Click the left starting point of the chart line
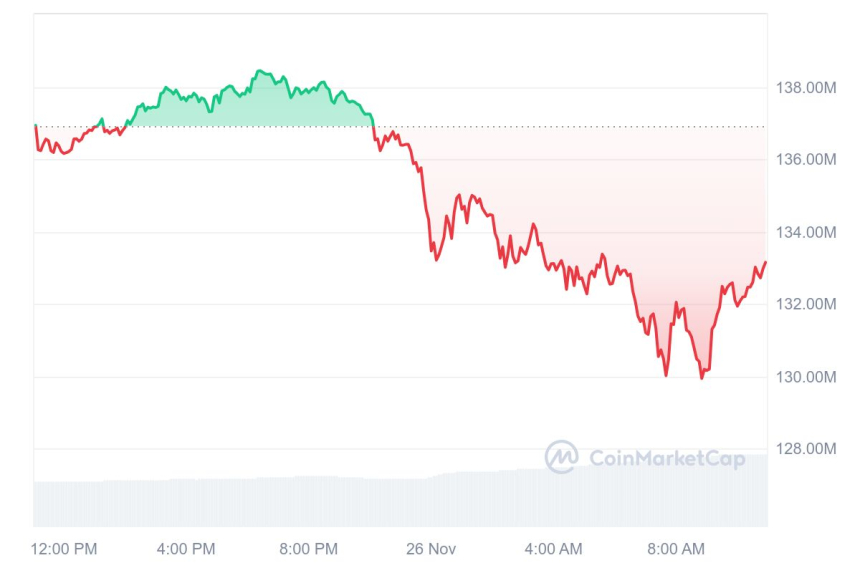The image size is (860, 573). 35,126
